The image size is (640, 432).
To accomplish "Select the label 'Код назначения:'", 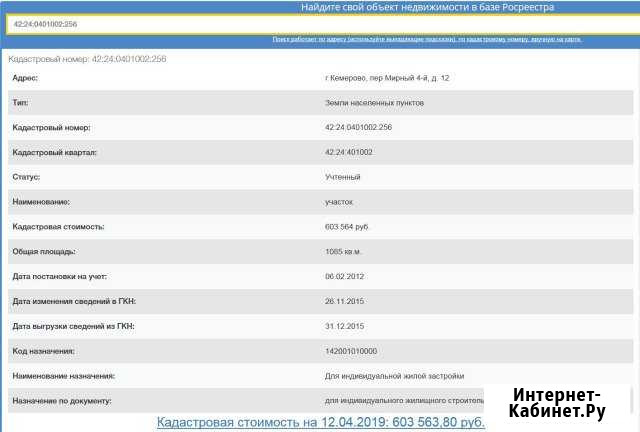I will (43, 351).
